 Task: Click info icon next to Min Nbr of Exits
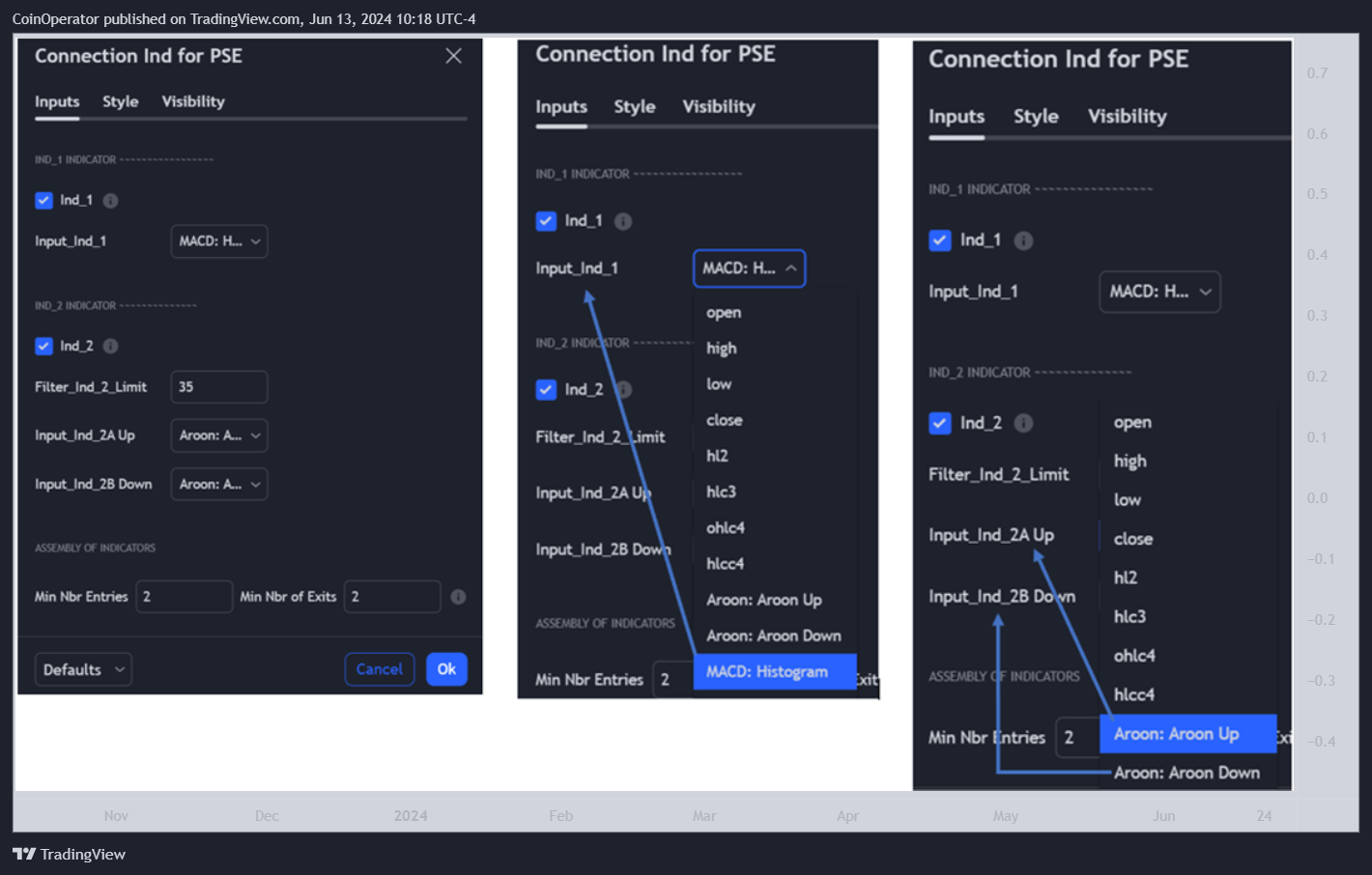(x=458, y=597)
